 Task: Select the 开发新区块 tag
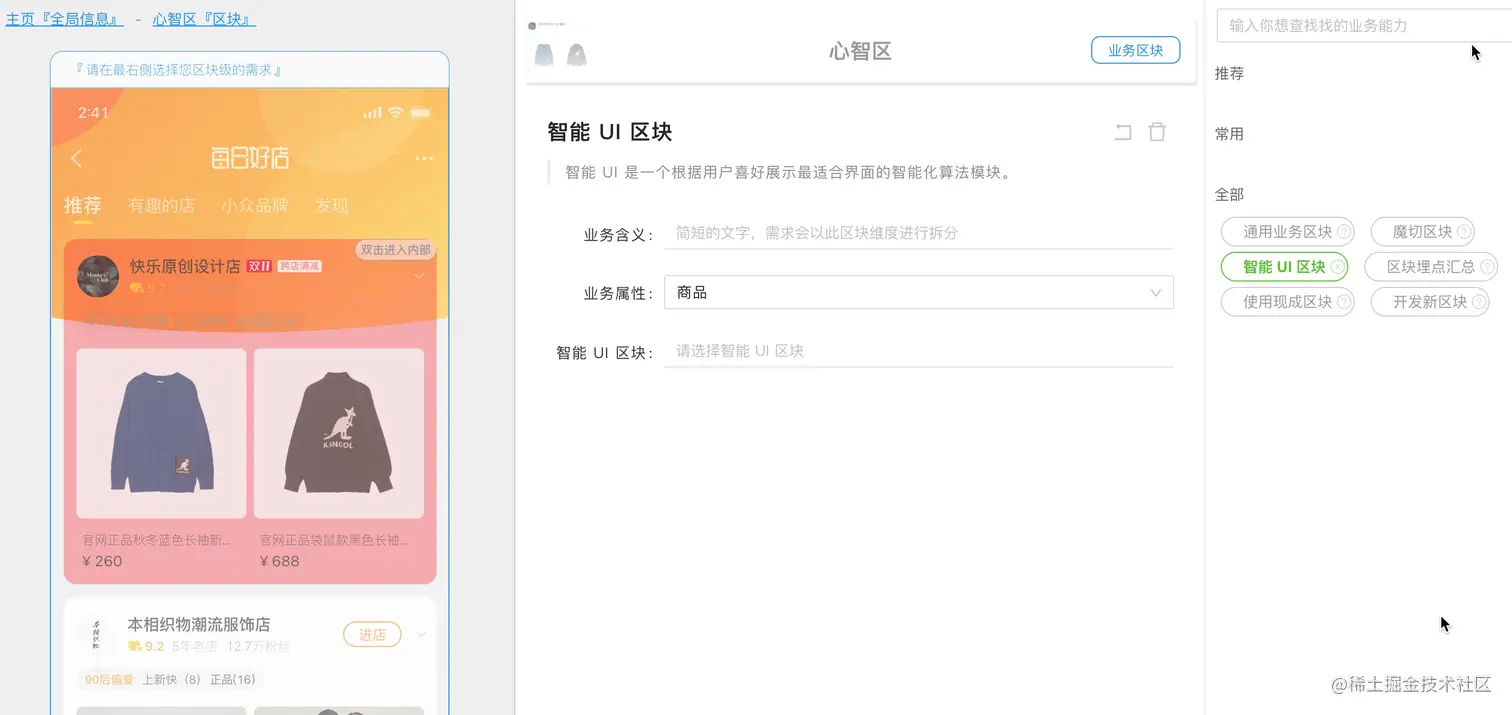(1430, 302)
